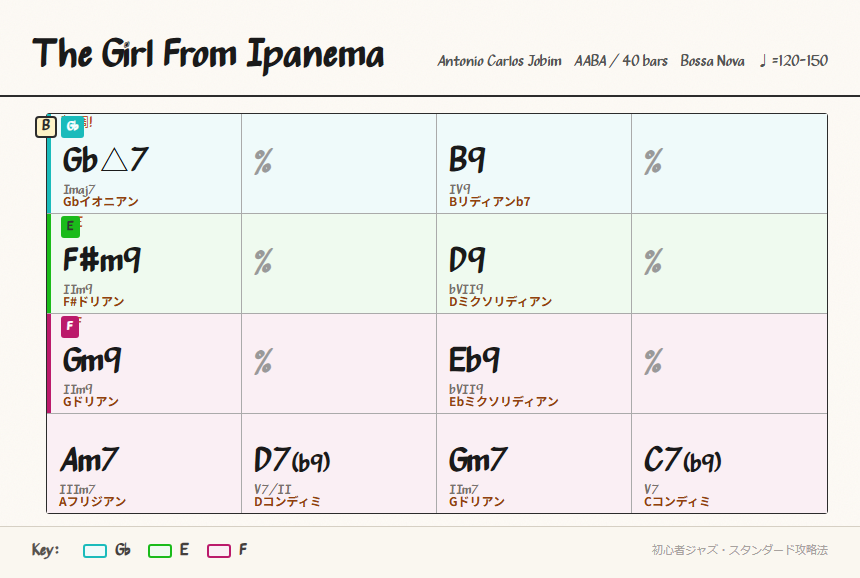
Task: Click the repeat sign after B9
Action: (x=653, y=162)
